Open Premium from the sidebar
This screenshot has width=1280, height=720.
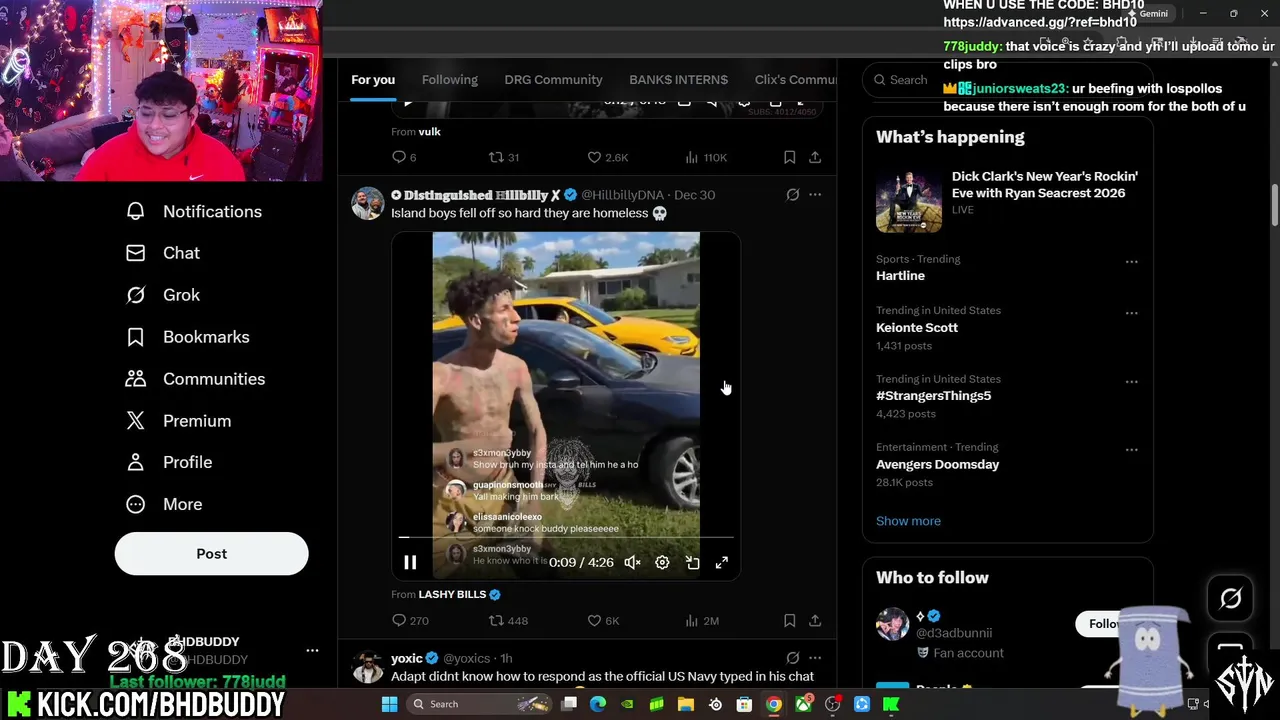pyautogui.click(x=178, y=421)
